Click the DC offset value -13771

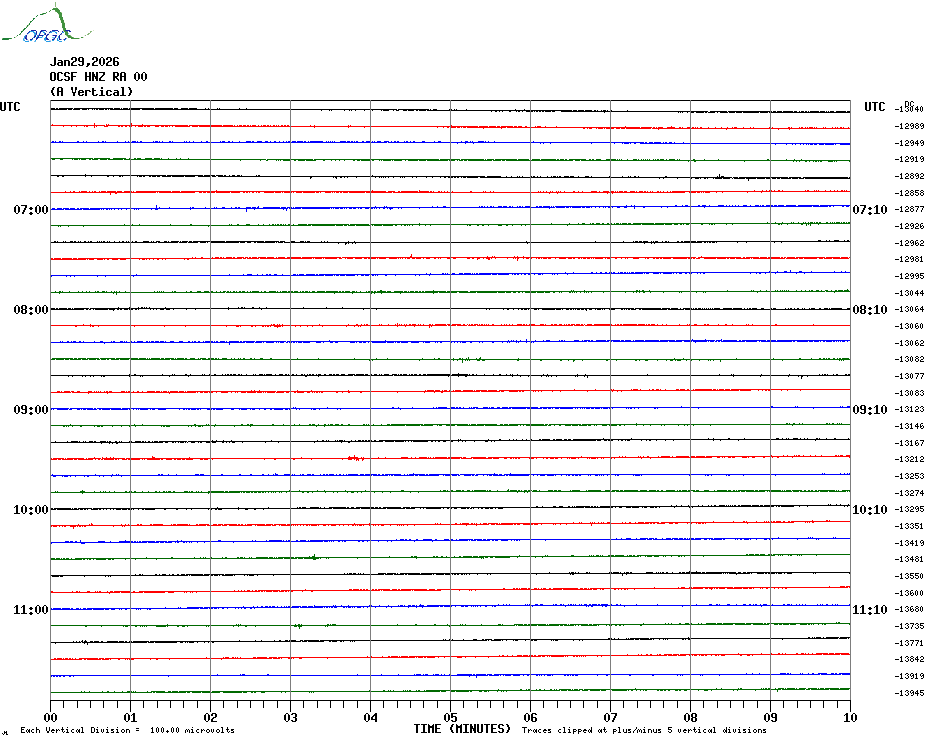click(909, 643)
